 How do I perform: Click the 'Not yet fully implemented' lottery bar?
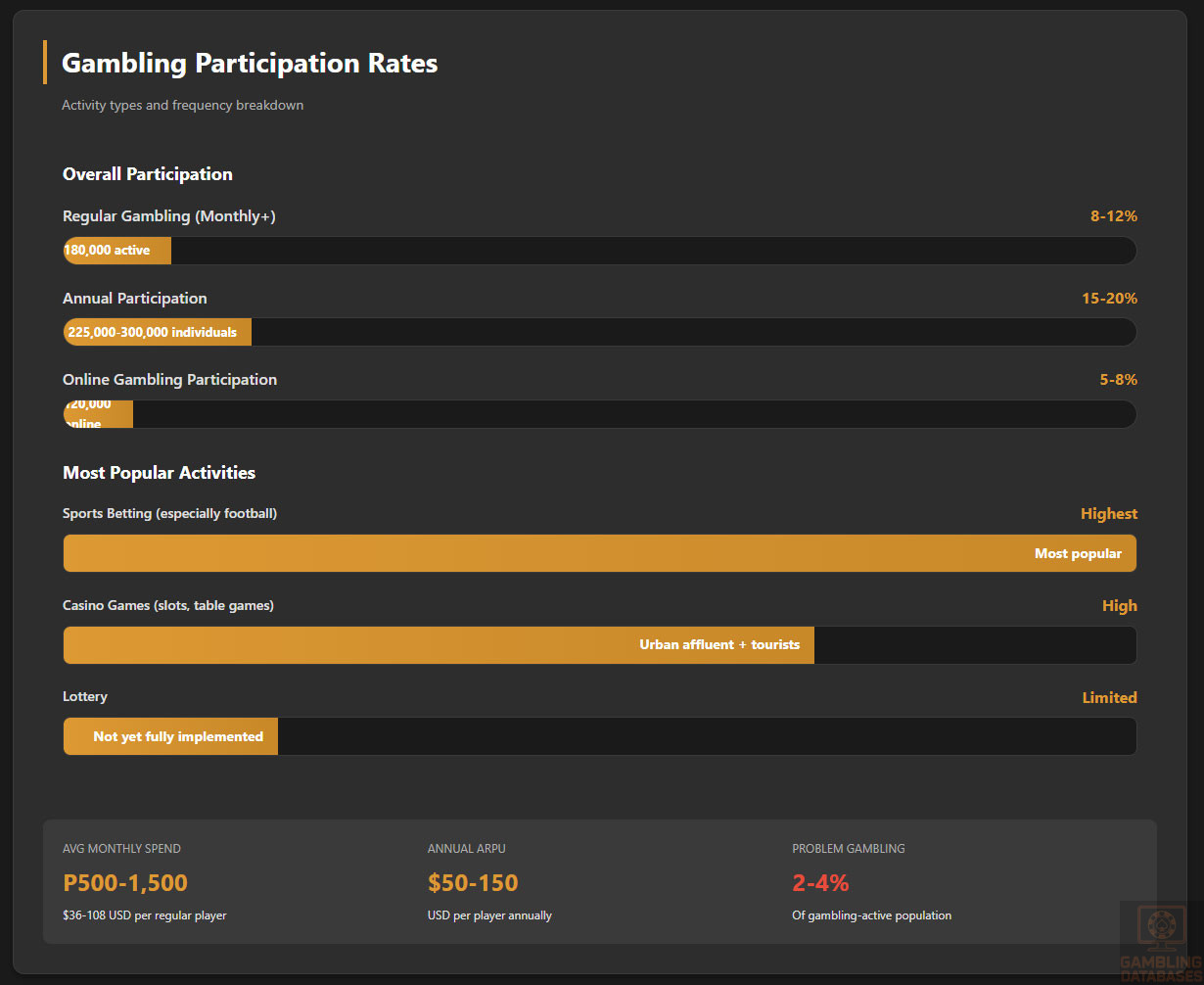[170, 736]
